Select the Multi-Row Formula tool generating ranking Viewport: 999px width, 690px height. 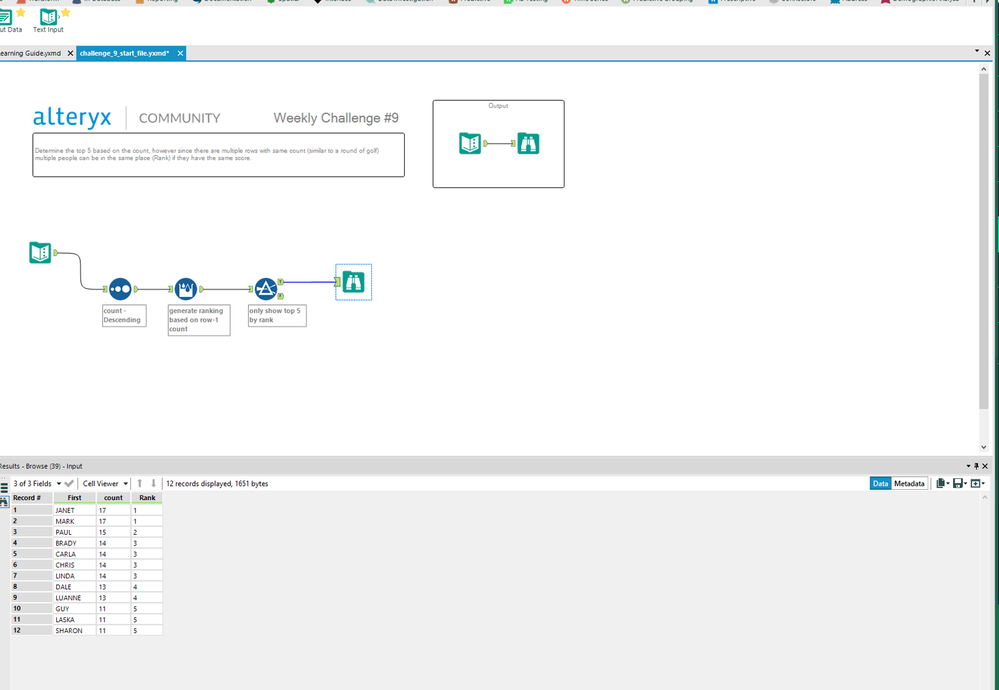click(x=185, y=289)
